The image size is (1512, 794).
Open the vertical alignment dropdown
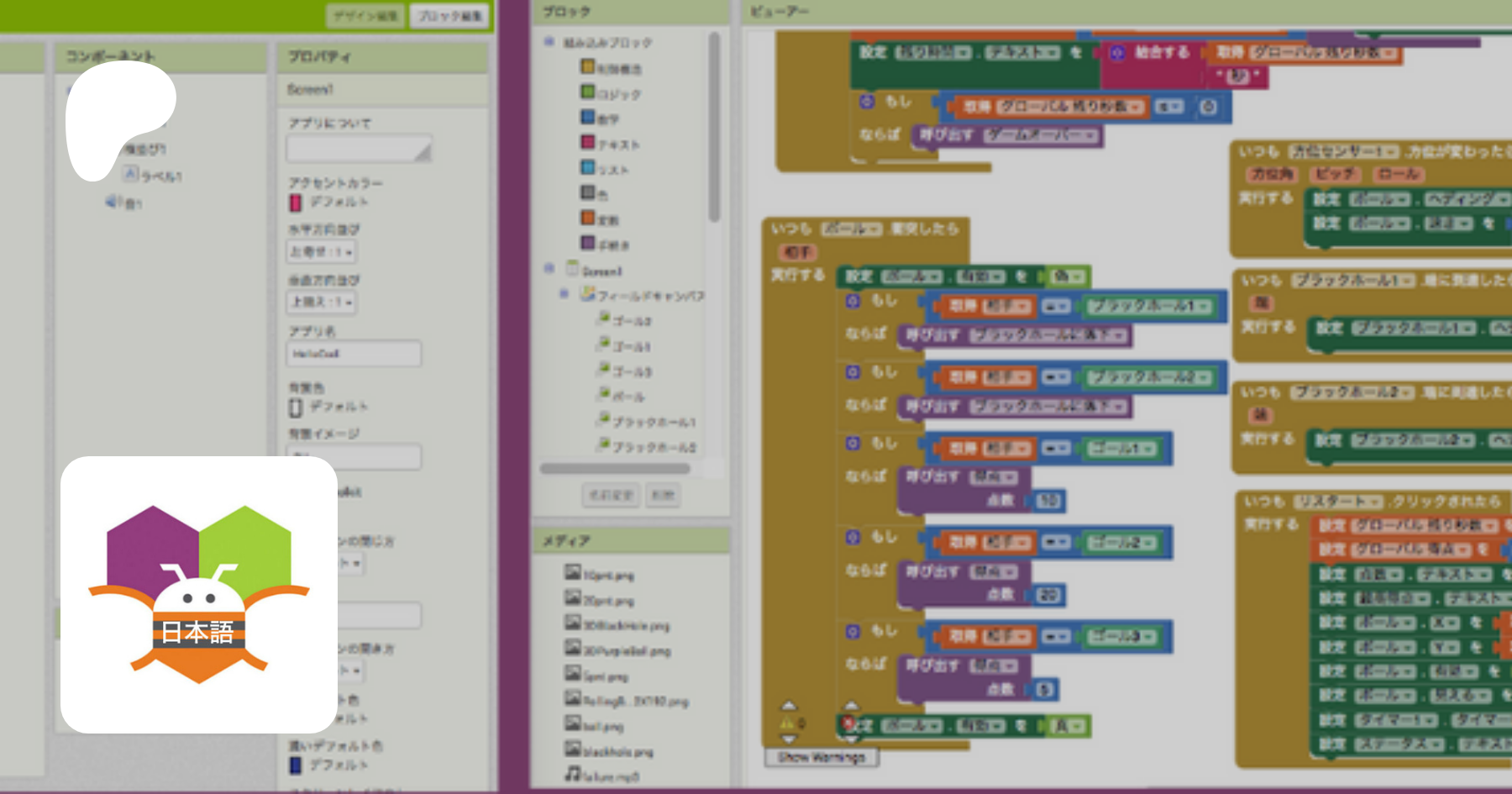pos(323,302)
